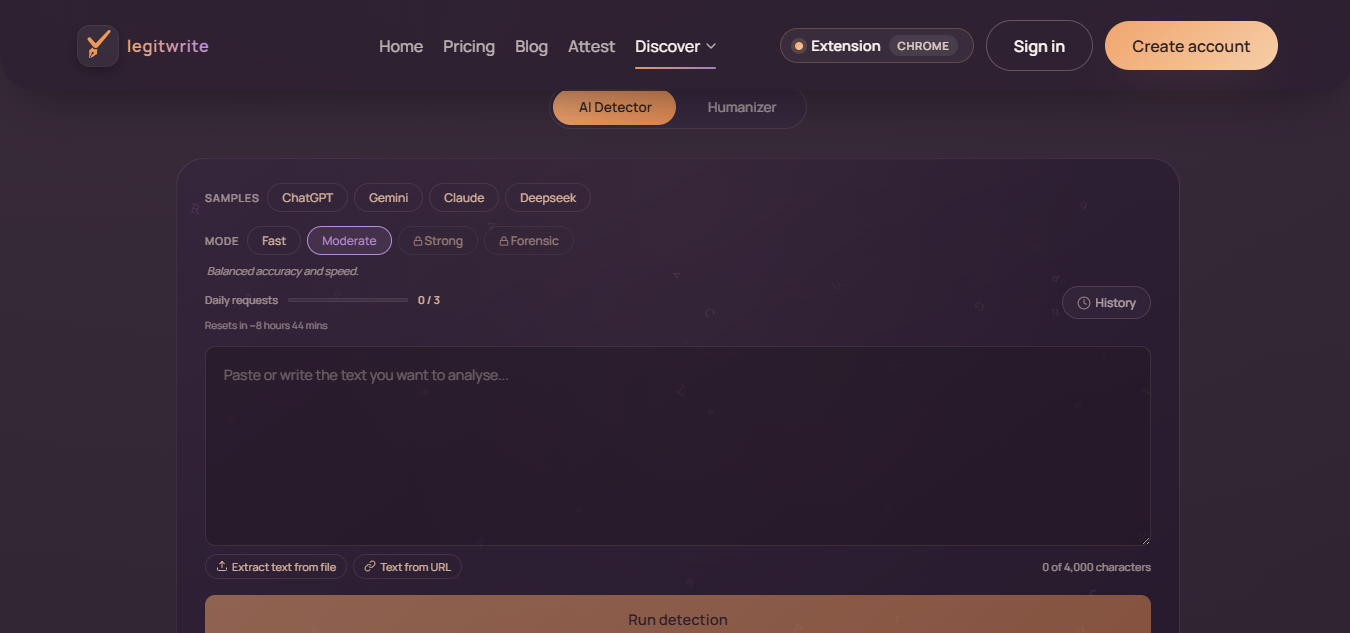Select the Fast detection mode
Image resolution: width=1350 pixels, height=633 pixels.
pyautogui.click(x=274, y=241)
